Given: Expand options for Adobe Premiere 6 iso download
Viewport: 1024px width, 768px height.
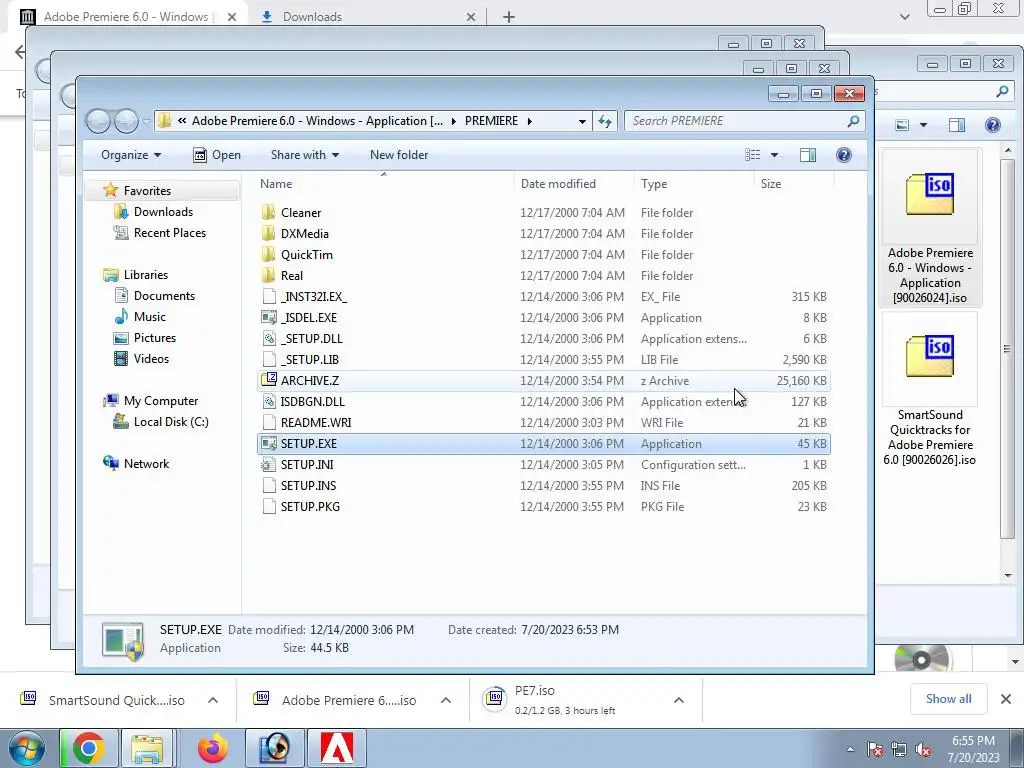Looking at the screenshot, I should point(446,700).
